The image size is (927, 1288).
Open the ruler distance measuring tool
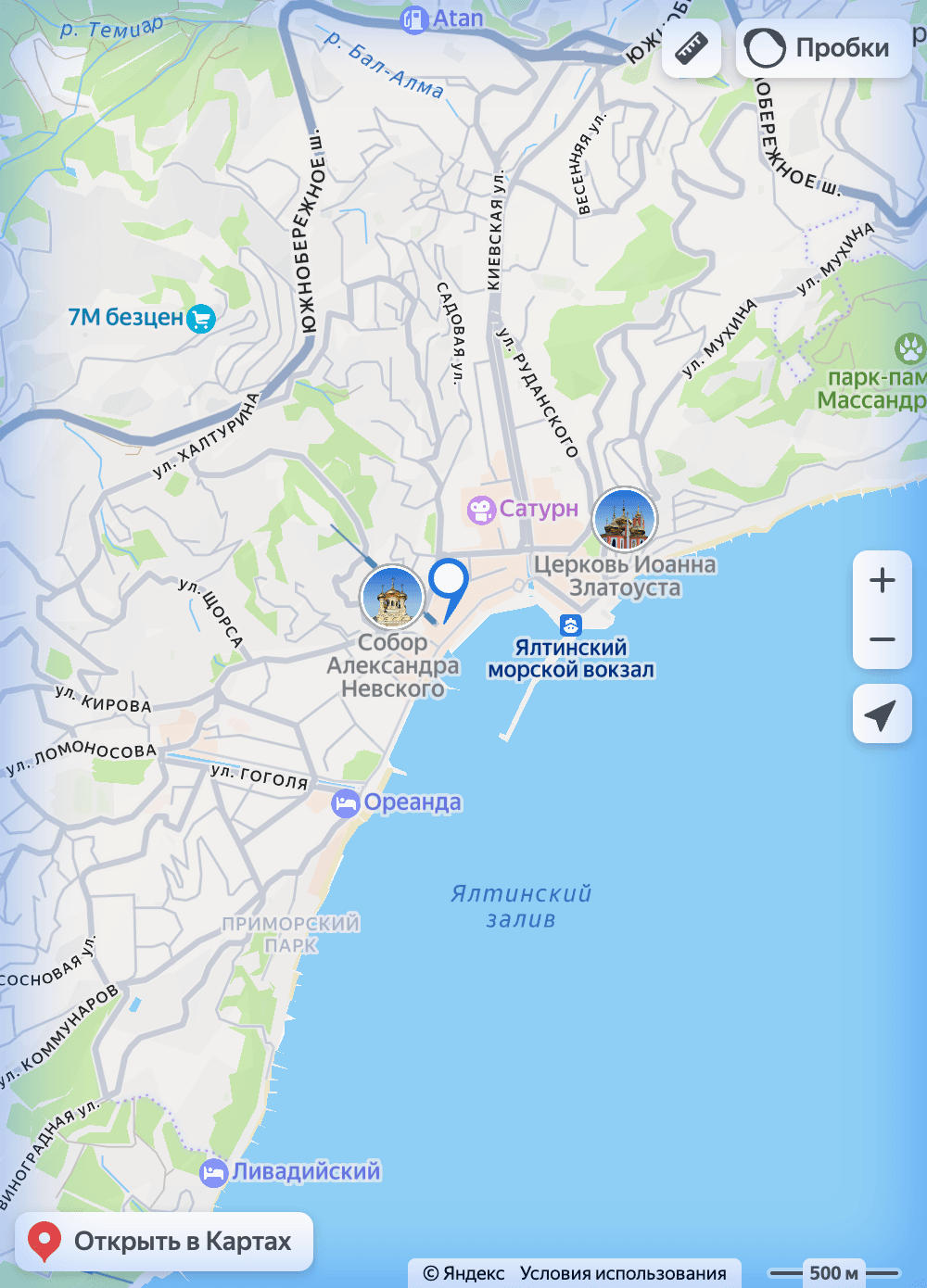click(692, 48)
